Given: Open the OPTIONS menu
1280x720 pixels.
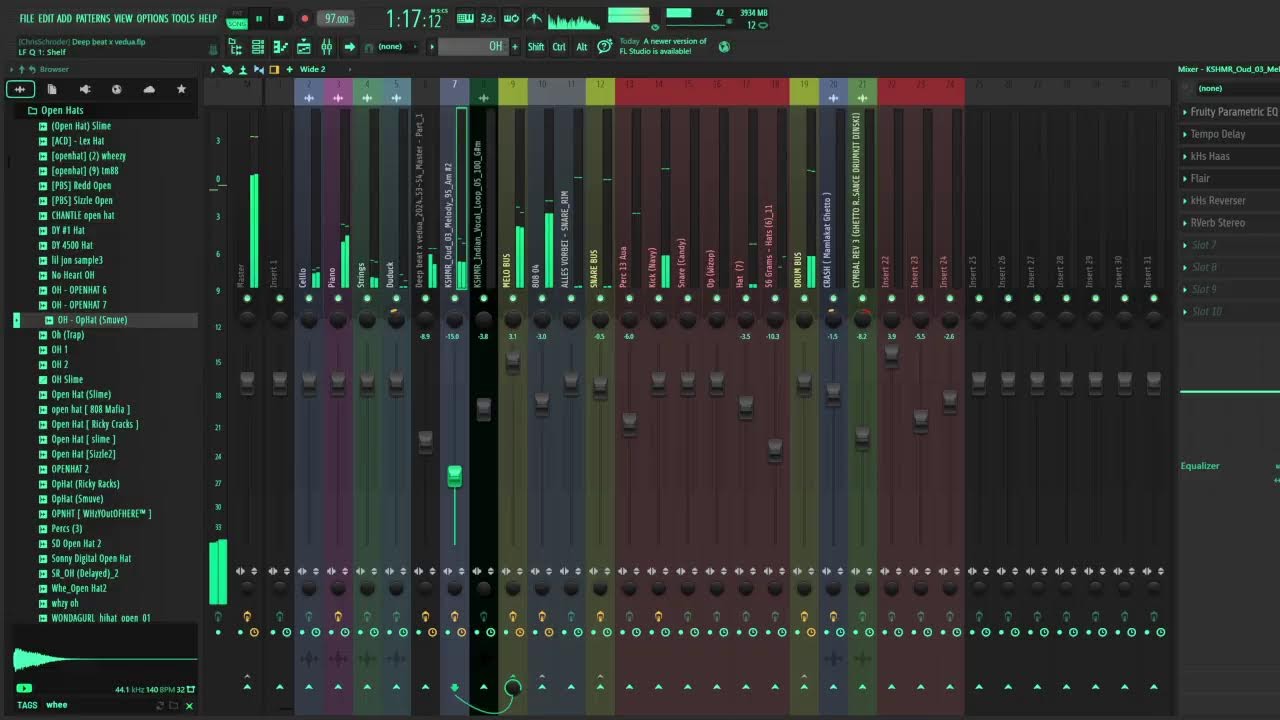Looking at the screenshot, I should click(153, 18).
